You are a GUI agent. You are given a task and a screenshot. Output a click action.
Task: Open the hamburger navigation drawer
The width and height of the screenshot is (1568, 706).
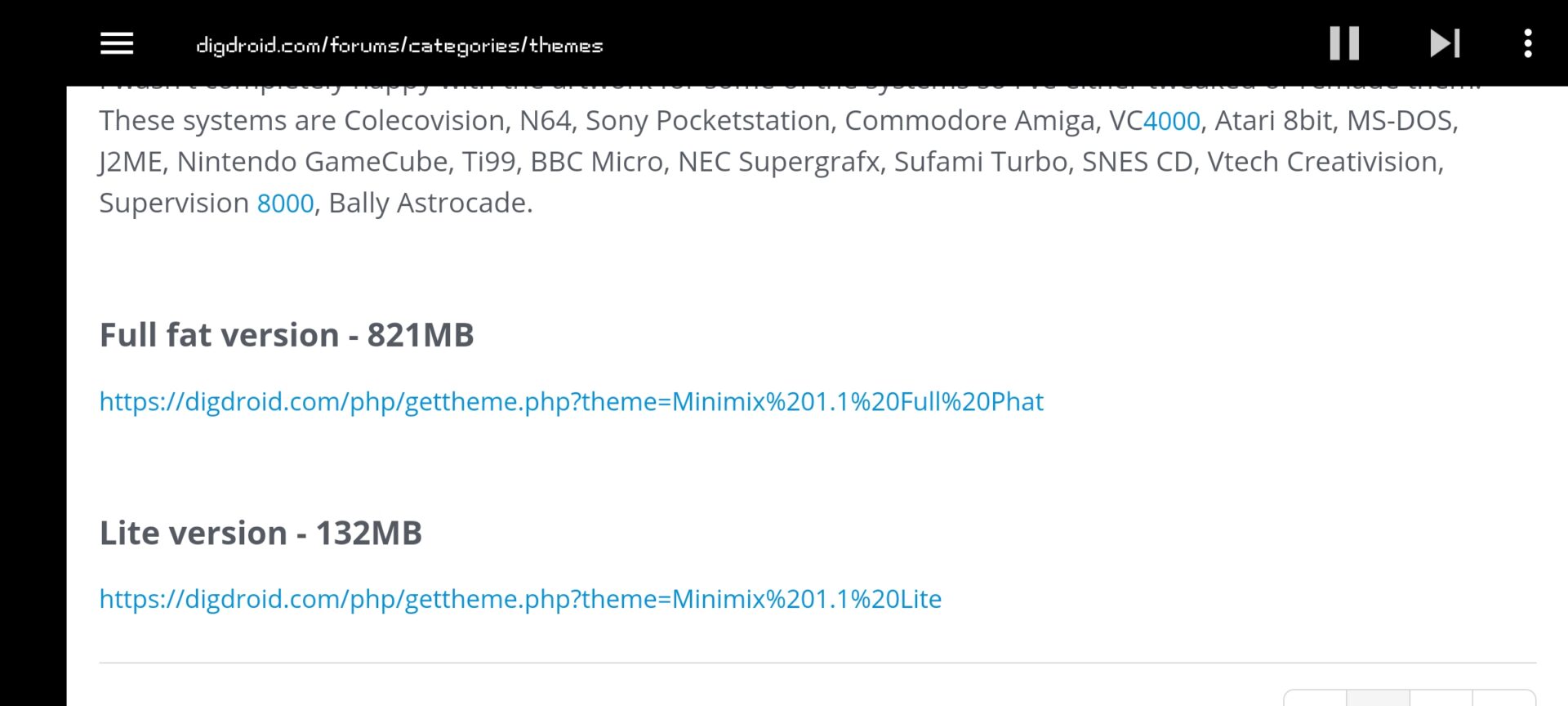click(x=116, y=43)
